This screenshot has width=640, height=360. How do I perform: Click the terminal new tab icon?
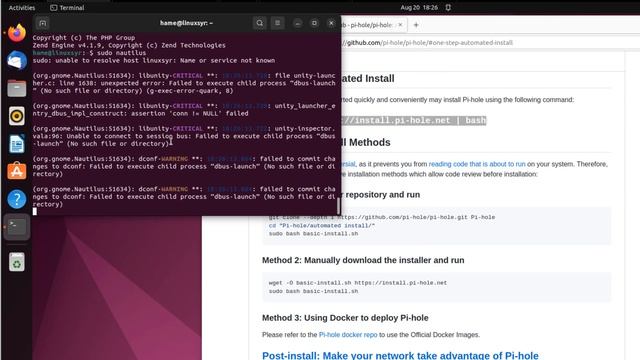pos(42,23)
